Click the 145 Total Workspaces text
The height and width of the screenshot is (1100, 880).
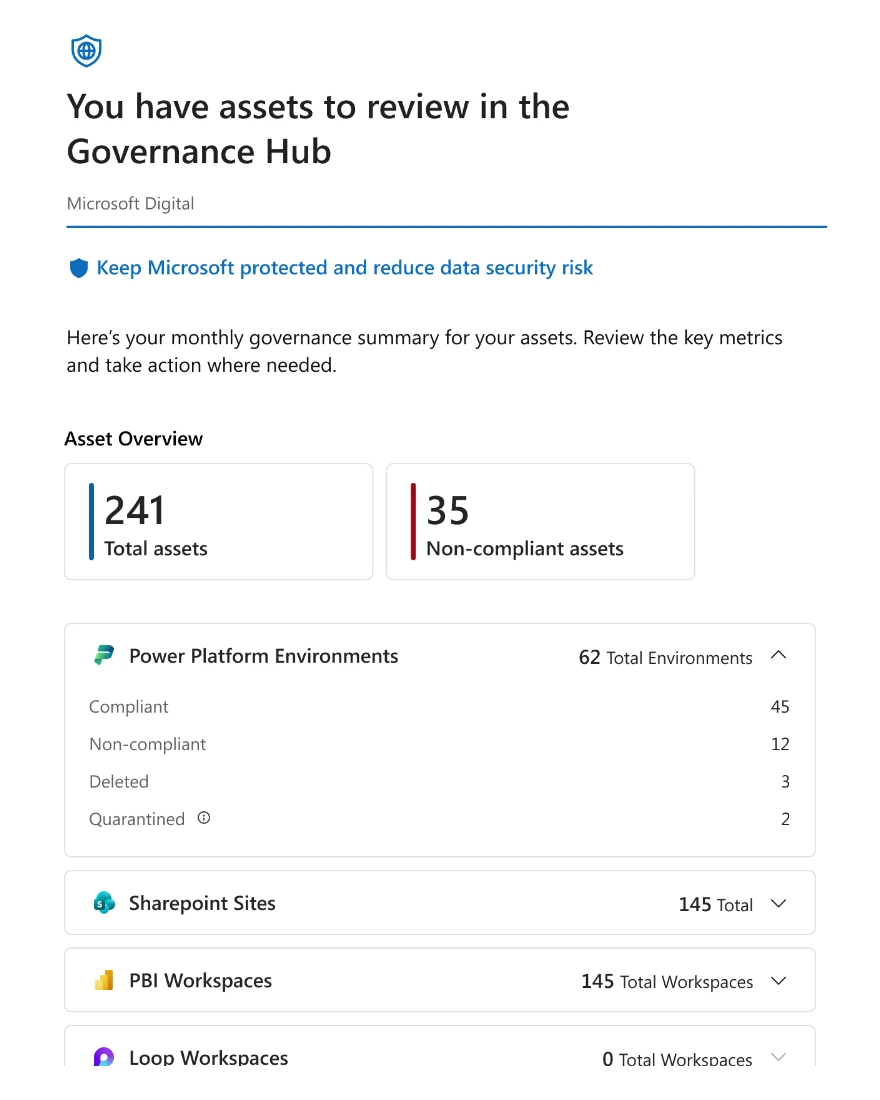[667, 981]
